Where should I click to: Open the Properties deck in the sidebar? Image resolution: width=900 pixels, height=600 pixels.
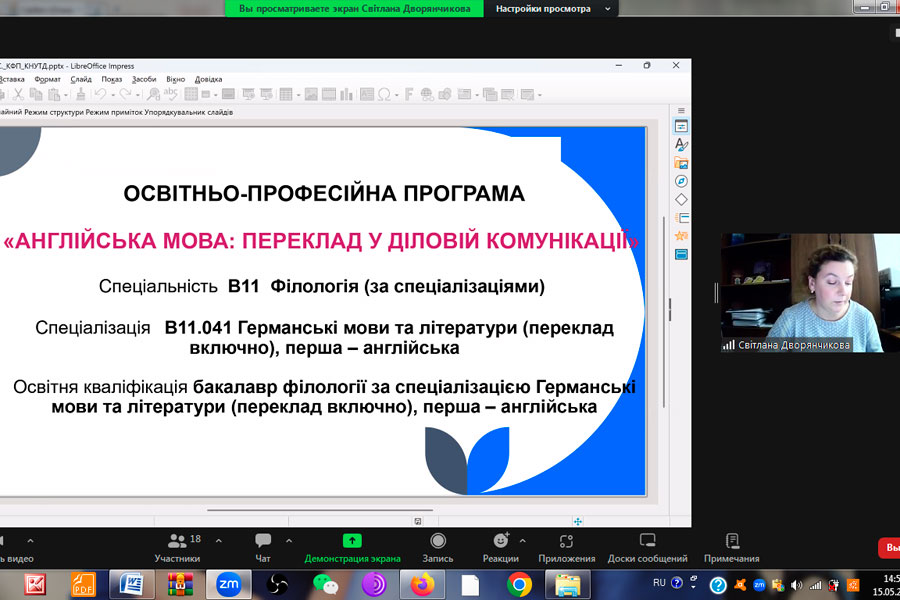(x=681, y=127)
